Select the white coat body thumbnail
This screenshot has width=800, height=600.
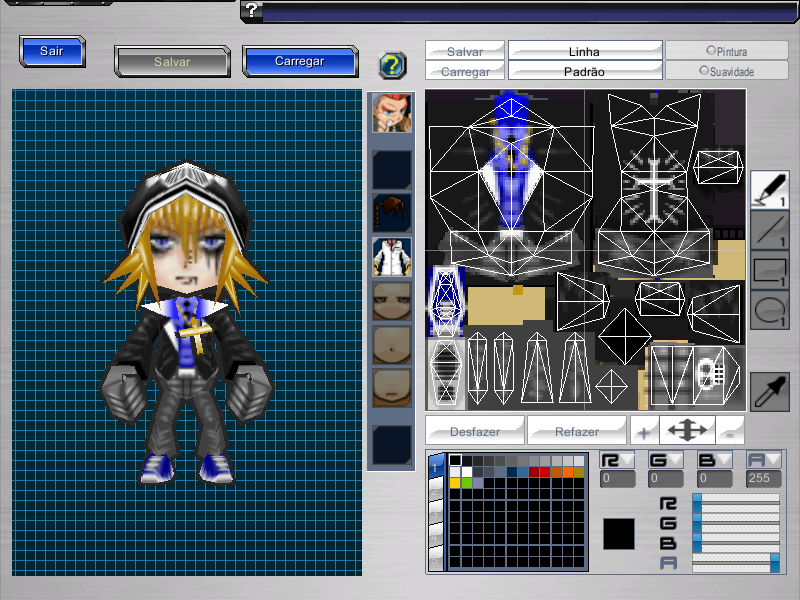[x=392, y=257]
